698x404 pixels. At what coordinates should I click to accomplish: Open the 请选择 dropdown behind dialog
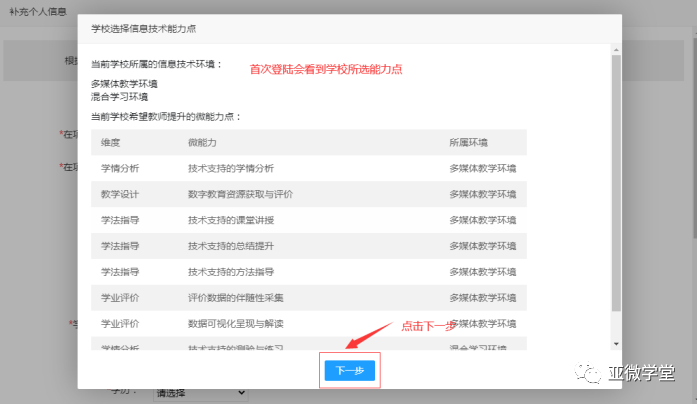click(200, 393)
